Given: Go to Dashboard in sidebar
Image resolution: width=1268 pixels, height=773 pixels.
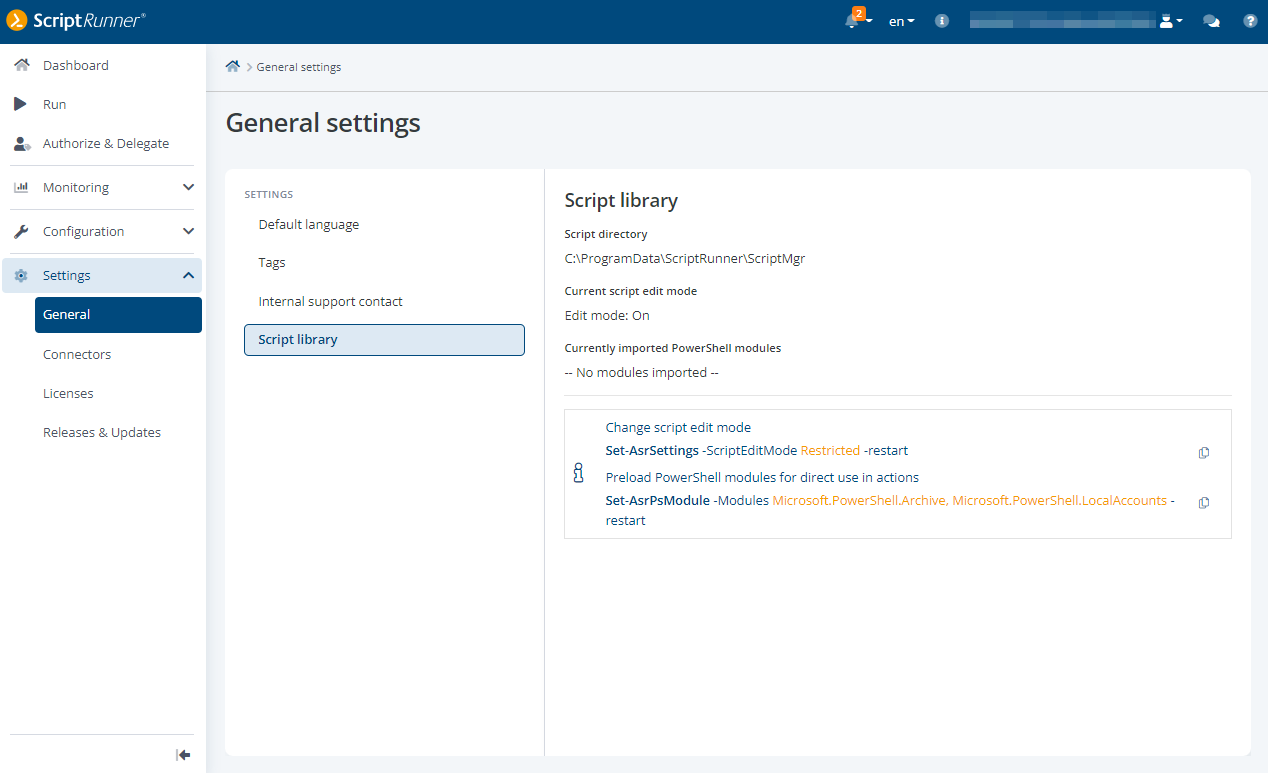Looking at the screenshot, I should (x=76, y=65).
